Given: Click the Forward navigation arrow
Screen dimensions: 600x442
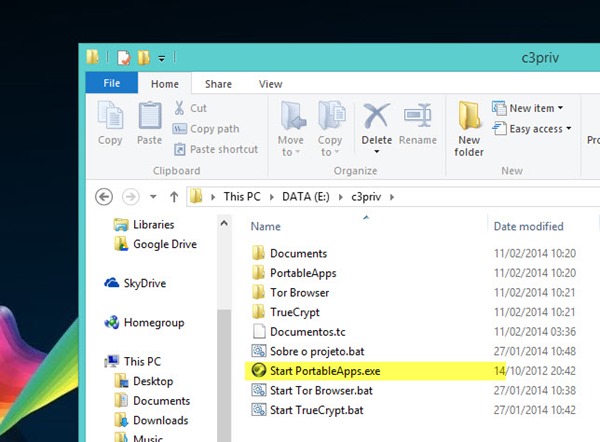Looking at the screenshot, I should pyautogui.click(x=130, y=197).
